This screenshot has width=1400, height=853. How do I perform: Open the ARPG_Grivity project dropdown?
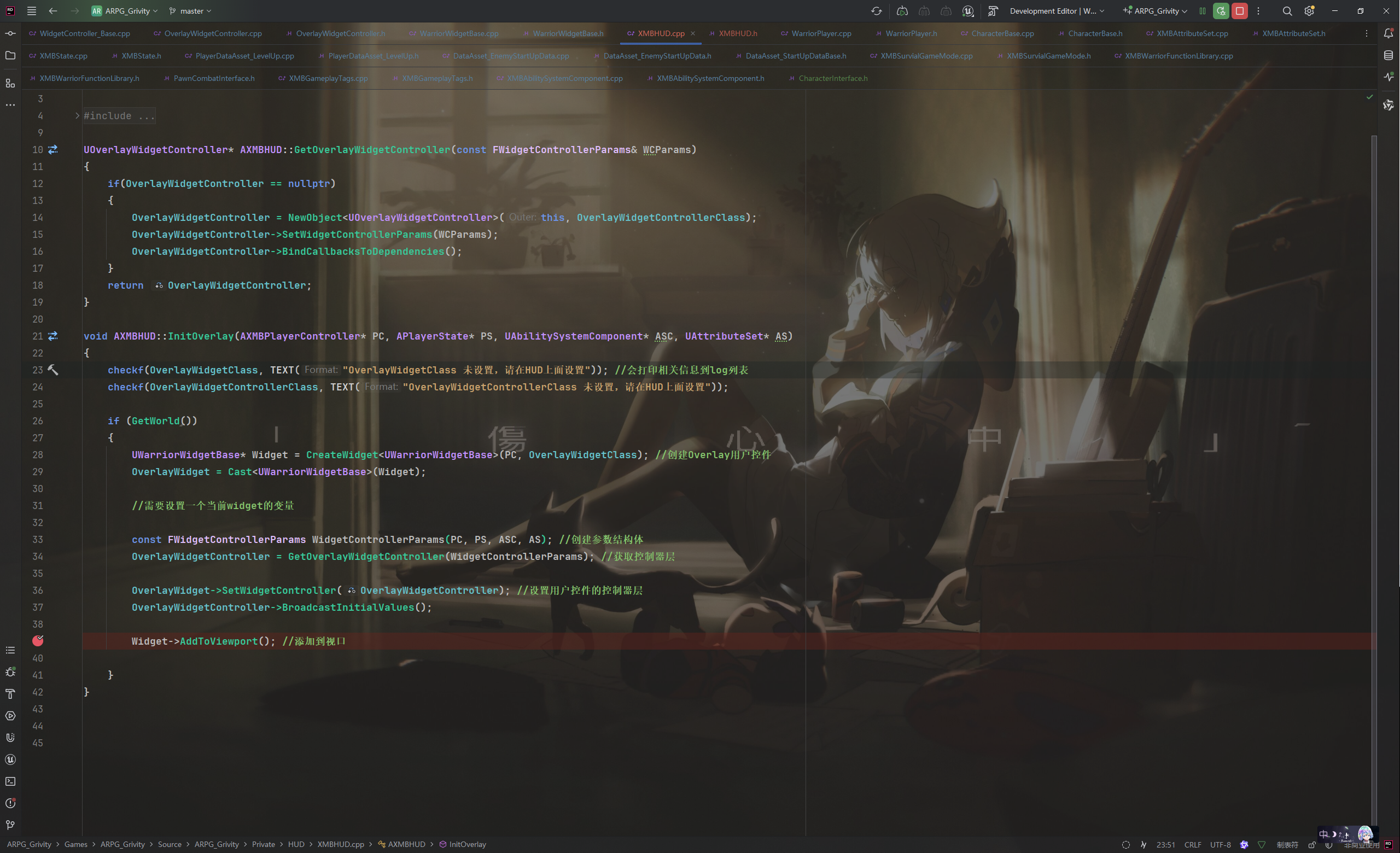(x=125, y=11)
